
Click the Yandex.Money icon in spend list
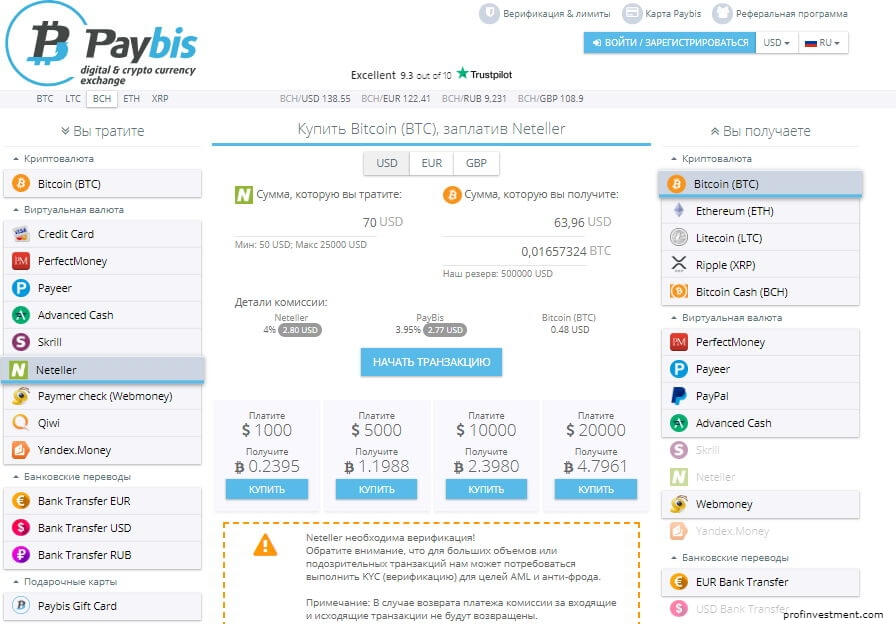tap(21, 450)
